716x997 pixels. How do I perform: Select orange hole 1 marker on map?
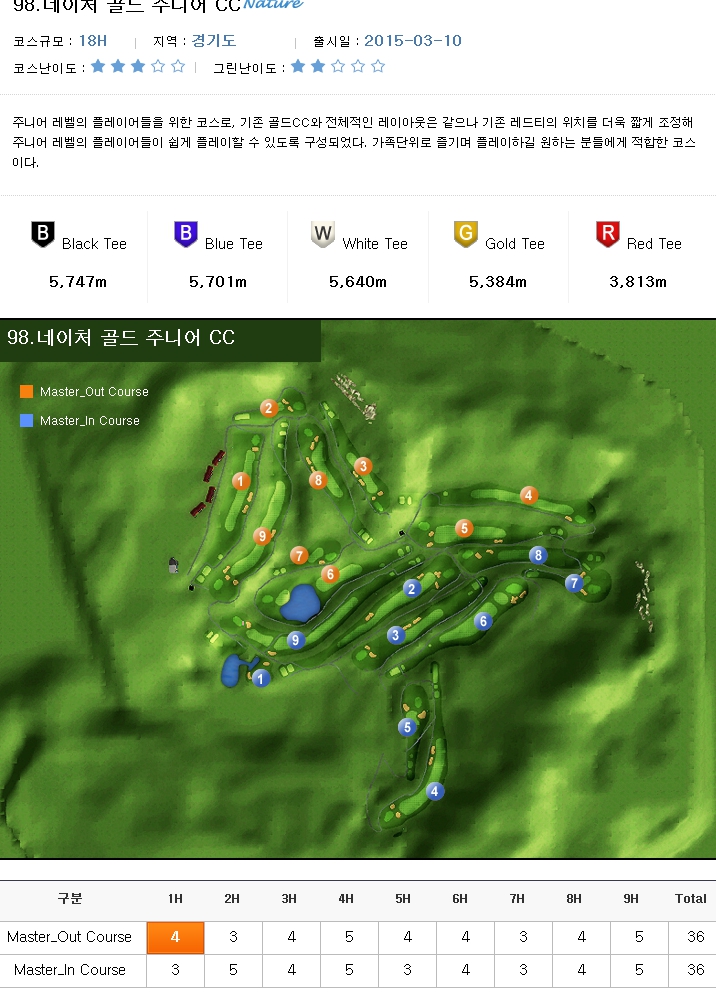(x=240, y=481)
